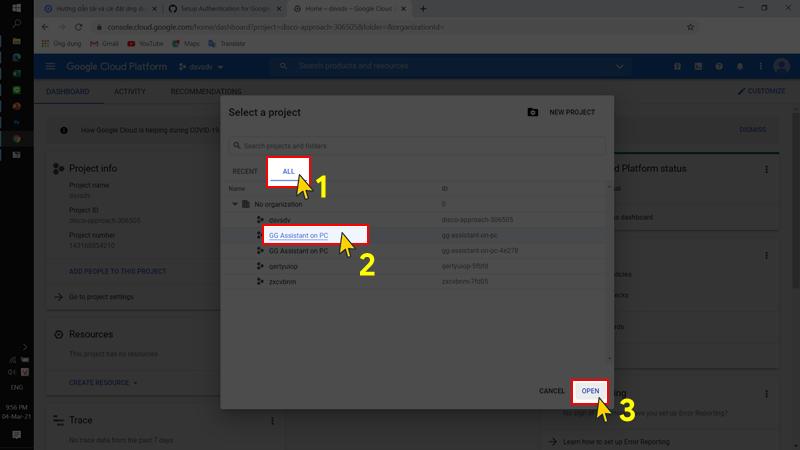Select the qertyuiop project row
800x450 pixels.
(x=283, y=267)
